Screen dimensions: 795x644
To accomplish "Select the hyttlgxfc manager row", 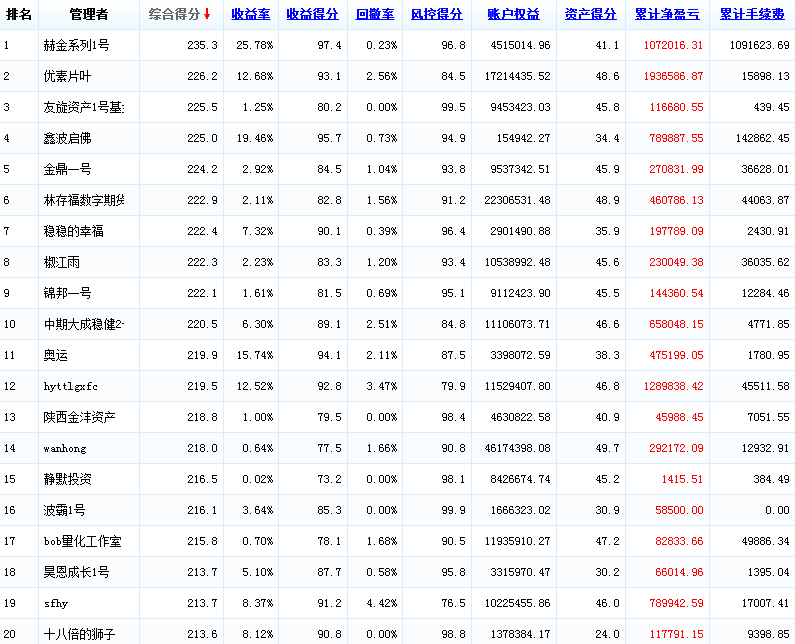I will [x=70, y=387].
